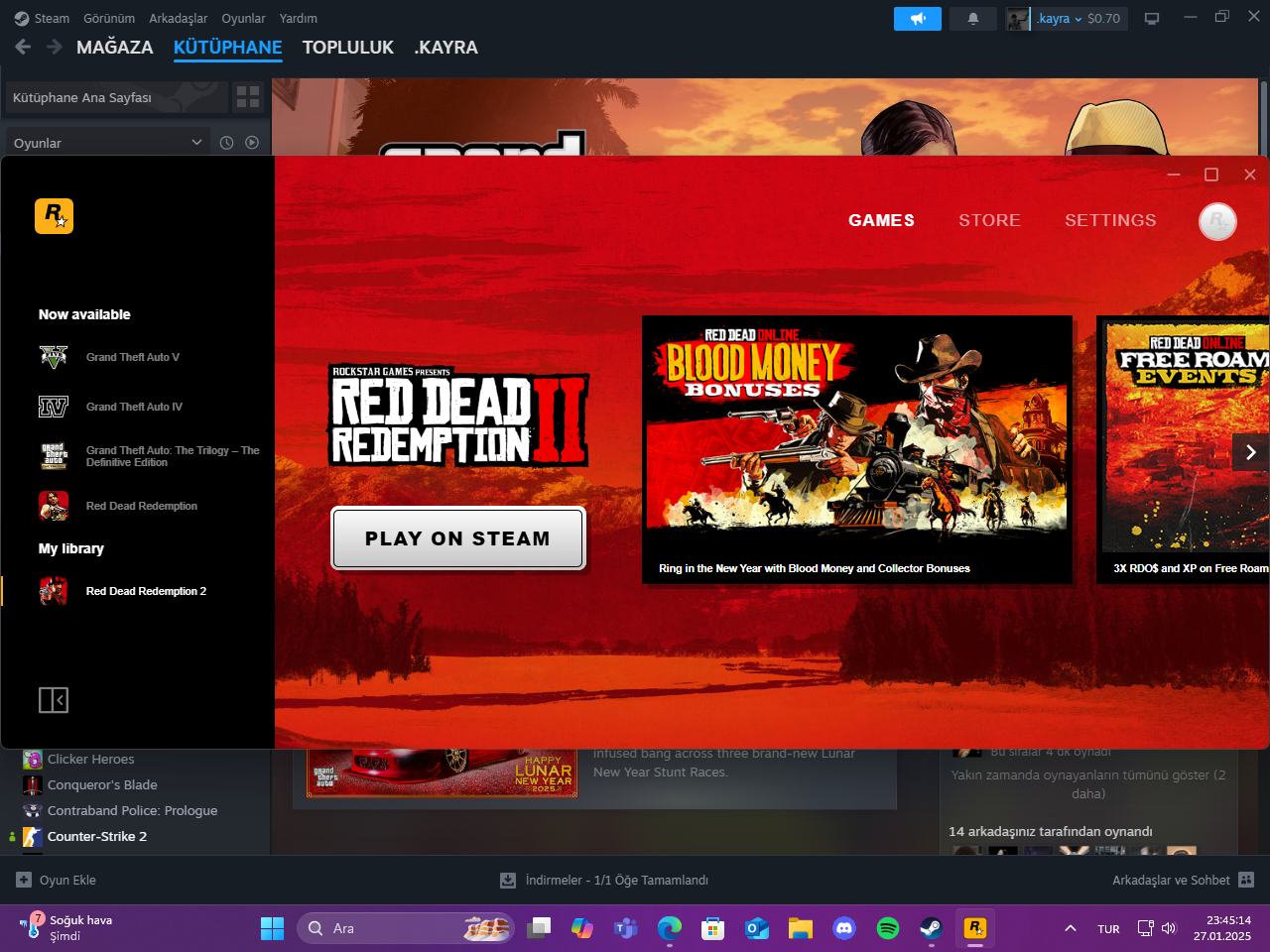This screenshot has width=1270, height=952.
Task: Open File Explorer from the taskbar
Action: (x=801, y=928)
